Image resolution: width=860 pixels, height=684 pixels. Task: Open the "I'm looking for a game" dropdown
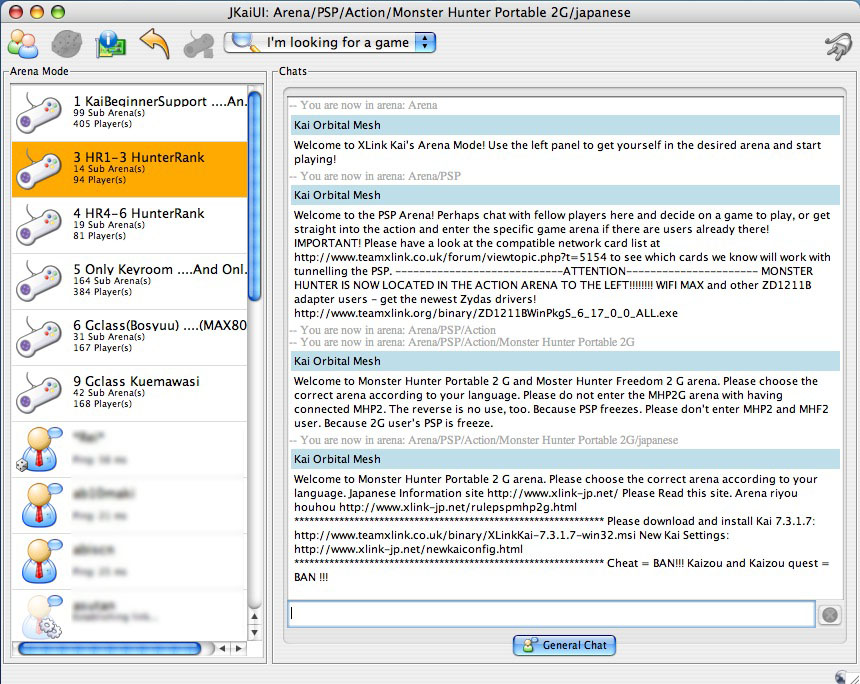click(x=330, y=43)
